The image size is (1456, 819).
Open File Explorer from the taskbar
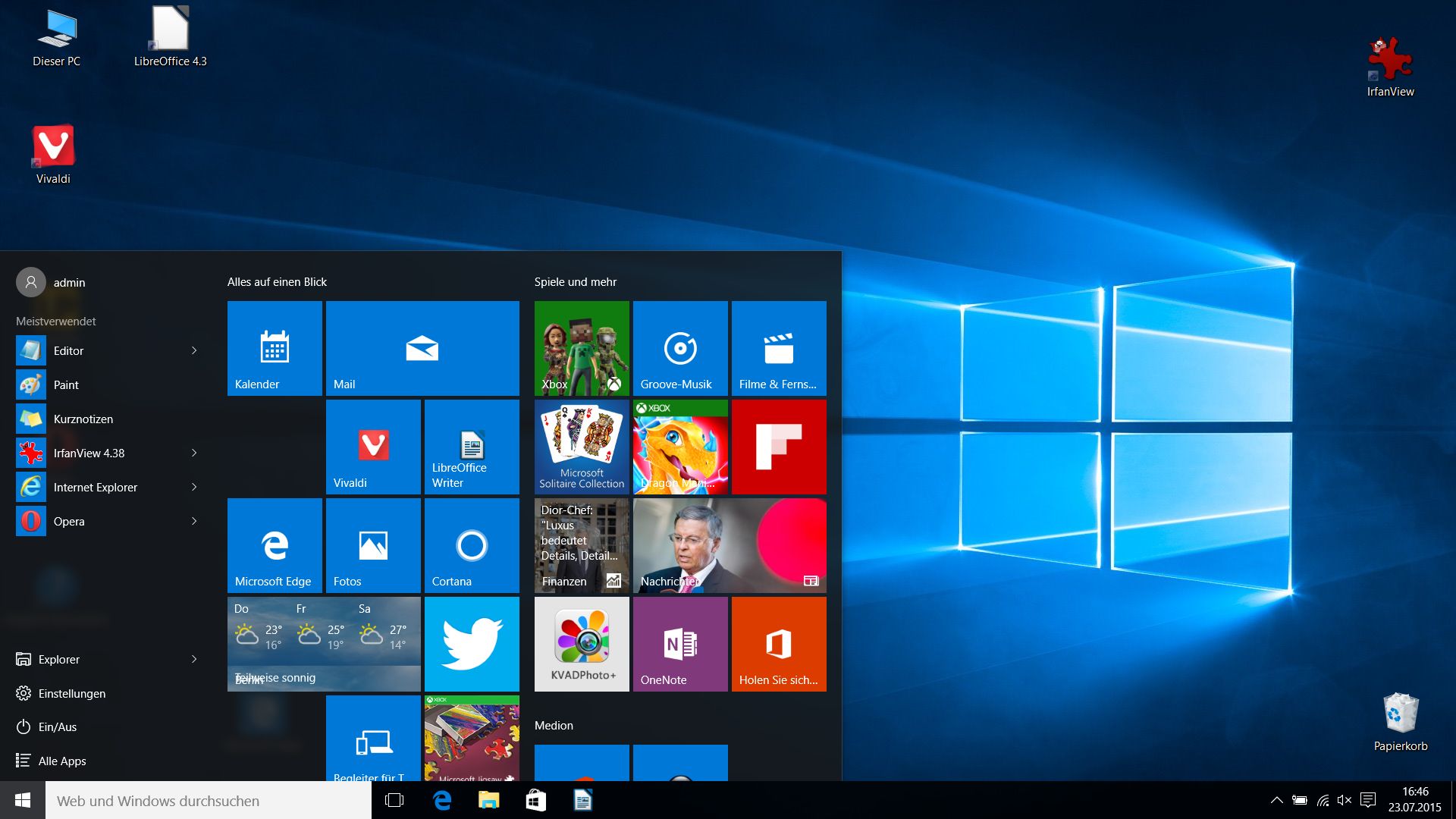pos(489,800)
